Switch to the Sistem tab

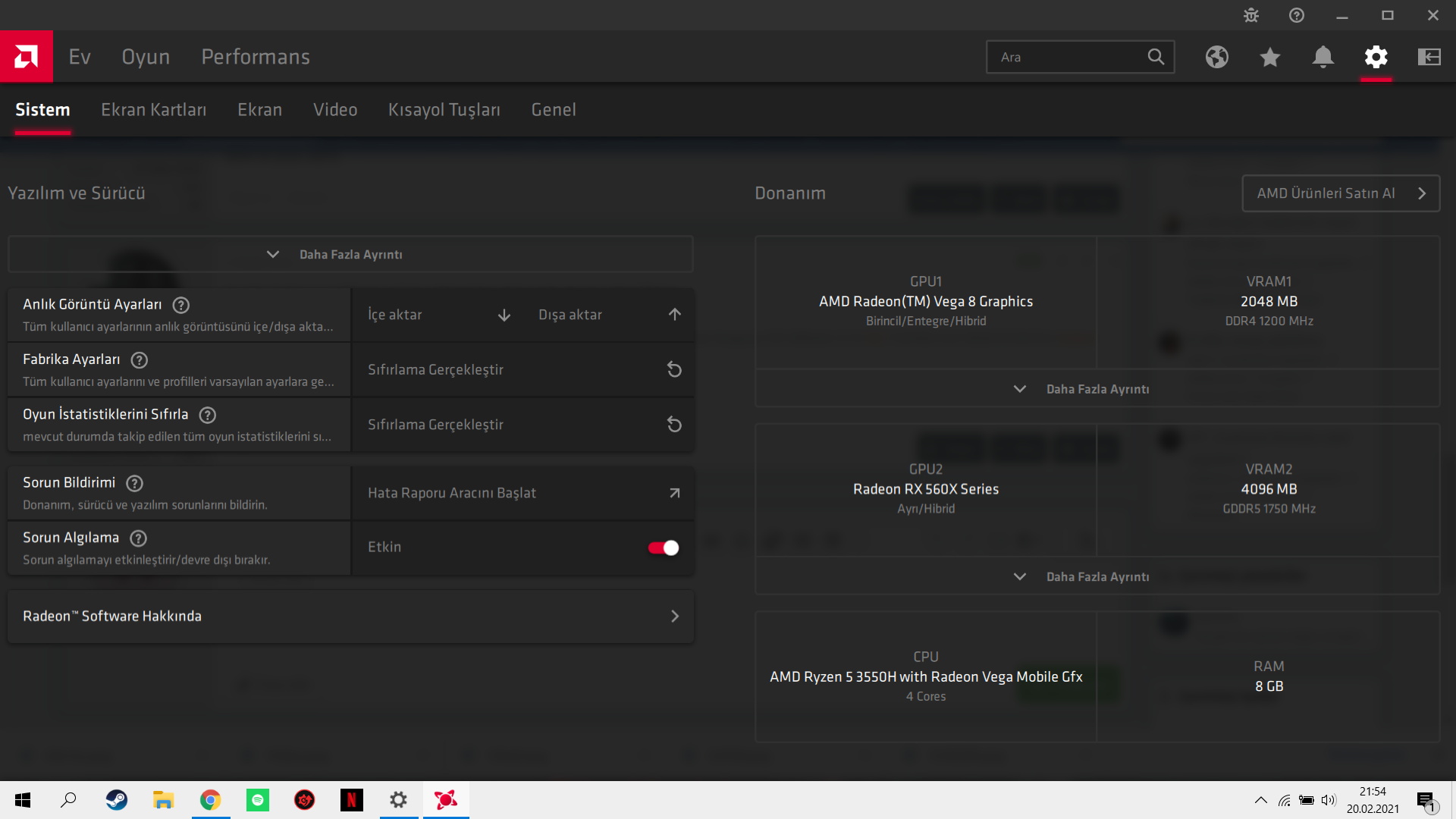tap(42, 110)
